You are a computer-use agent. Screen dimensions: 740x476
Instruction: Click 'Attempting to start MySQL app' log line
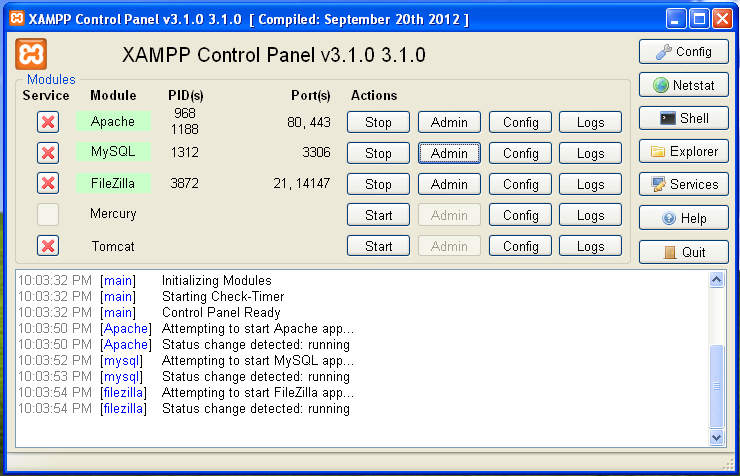tap(258, 360)
